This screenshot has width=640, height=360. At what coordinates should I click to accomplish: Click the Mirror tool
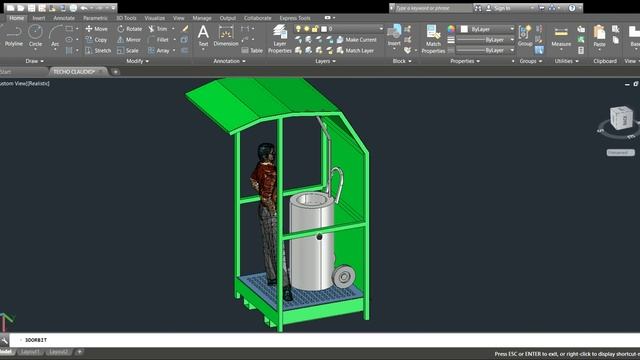click(129, 40)
